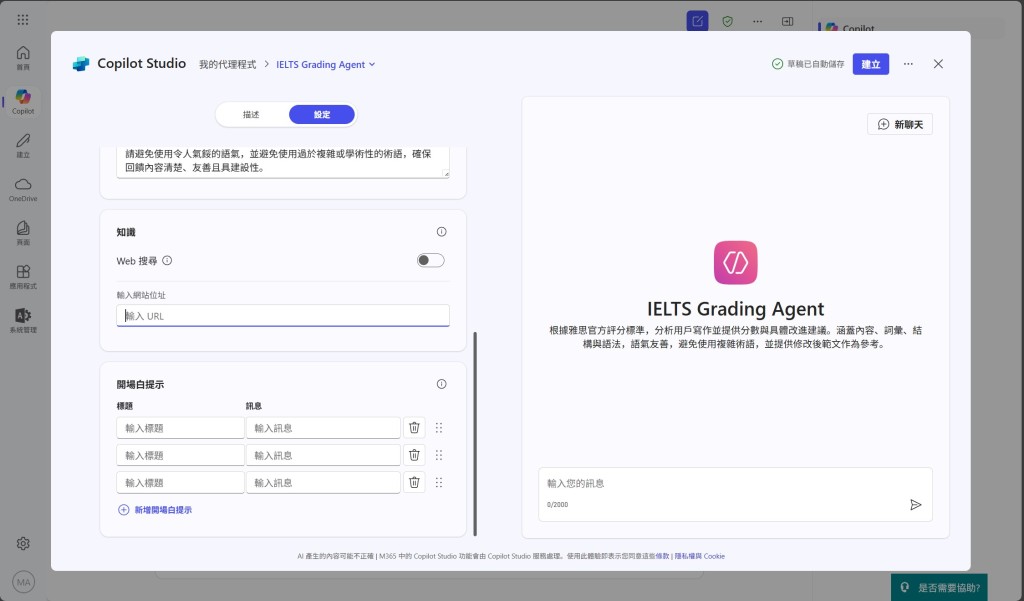Click inside the instructions text area
The height and width of the screenshot is (601, 1024).
click(x=283, y=161)
